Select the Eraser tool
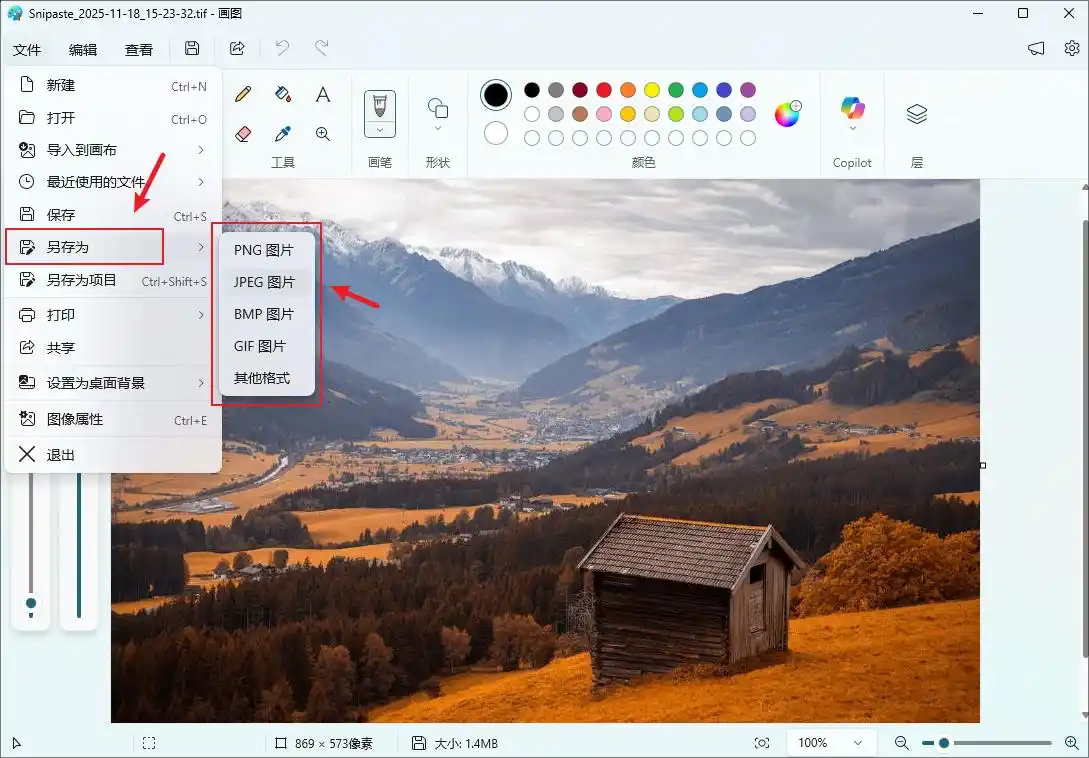 point(243,133)
